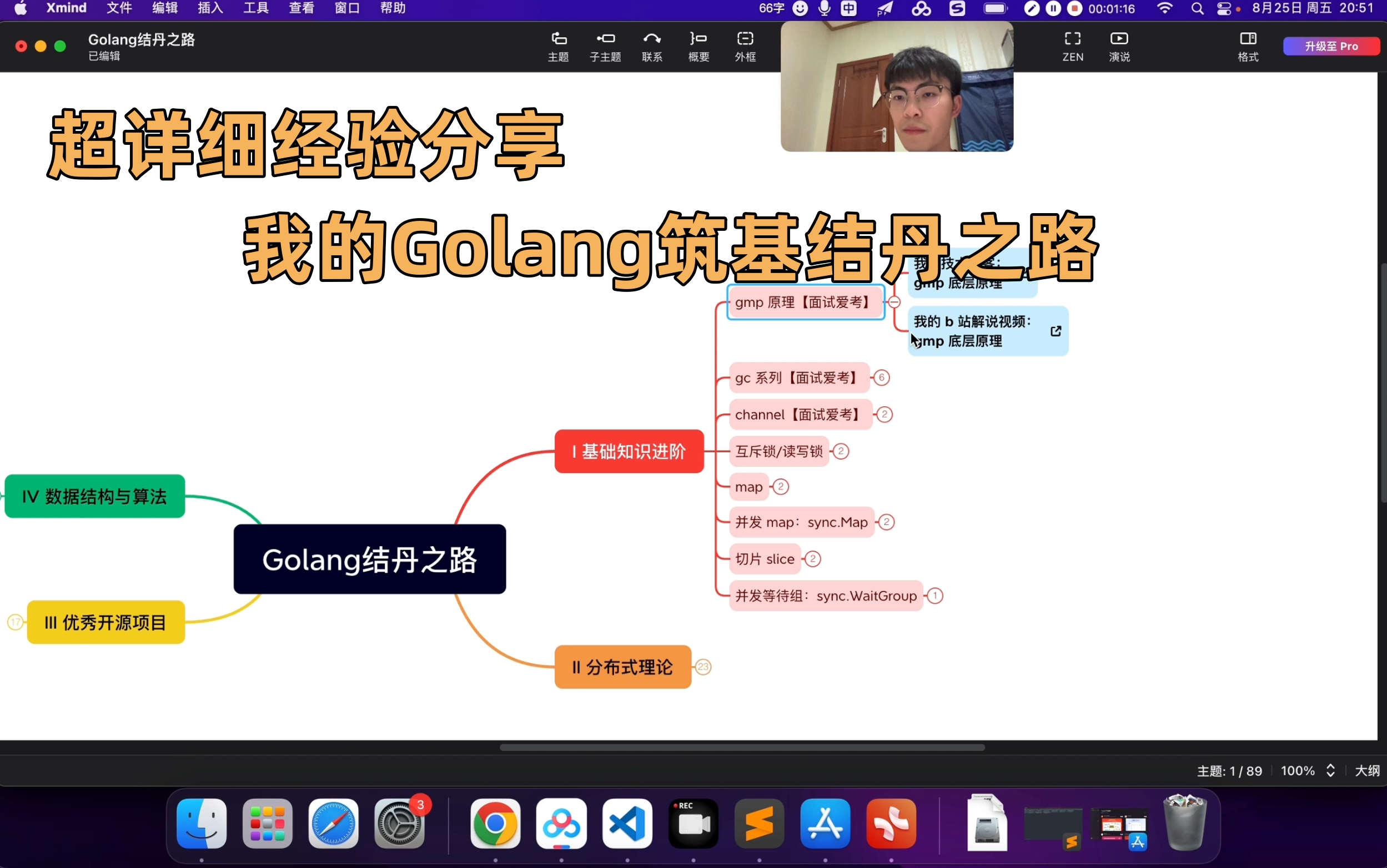This screenshot has height=868, width=1387.
Task: Expand the gc 系列 node with 6 subtopics
Action: pos(881,378)
